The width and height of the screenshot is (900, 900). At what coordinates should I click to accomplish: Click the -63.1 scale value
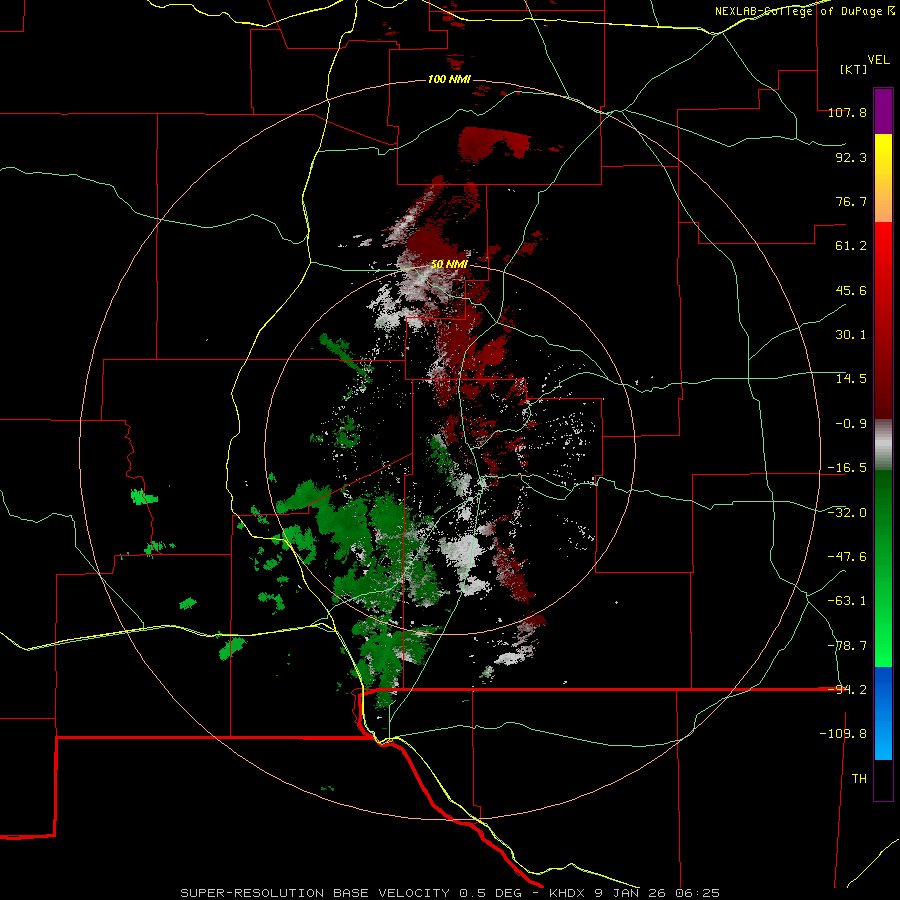tap(847, 601)
